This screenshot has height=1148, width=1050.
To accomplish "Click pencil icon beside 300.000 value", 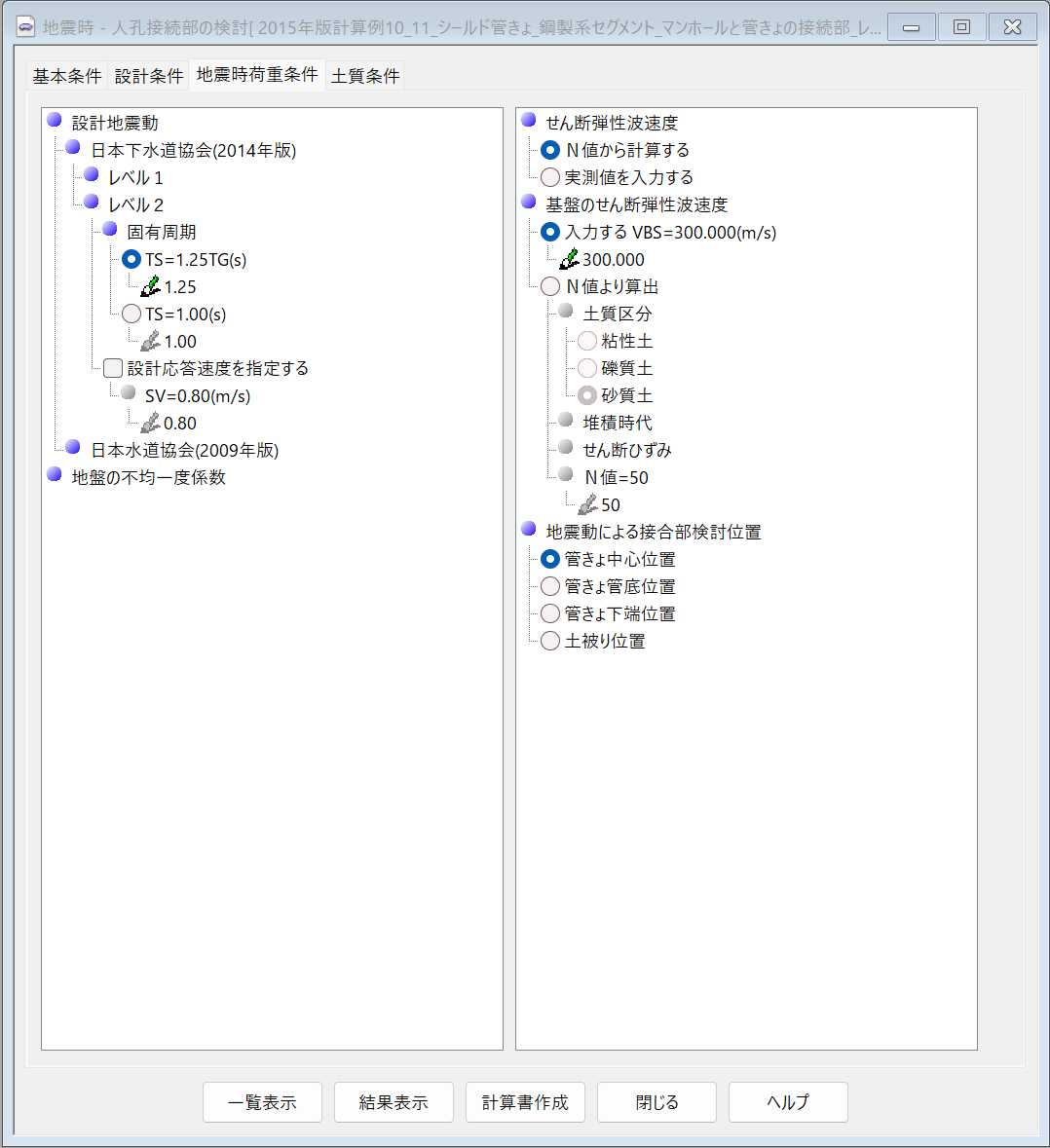I will click(x=569, y=260).
